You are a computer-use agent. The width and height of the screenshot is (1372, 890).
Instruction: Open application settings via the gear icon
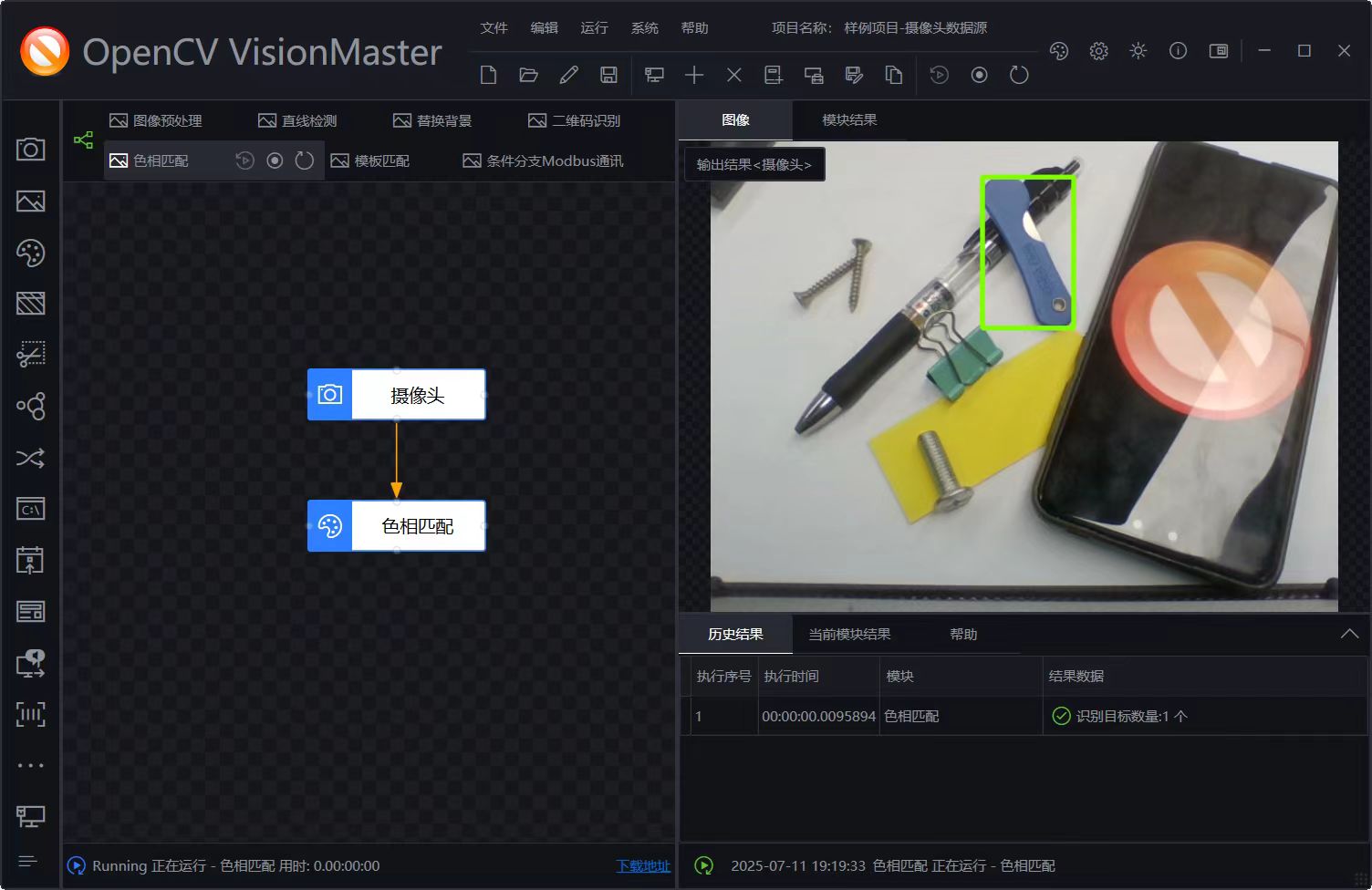[x=1098, y=51]
